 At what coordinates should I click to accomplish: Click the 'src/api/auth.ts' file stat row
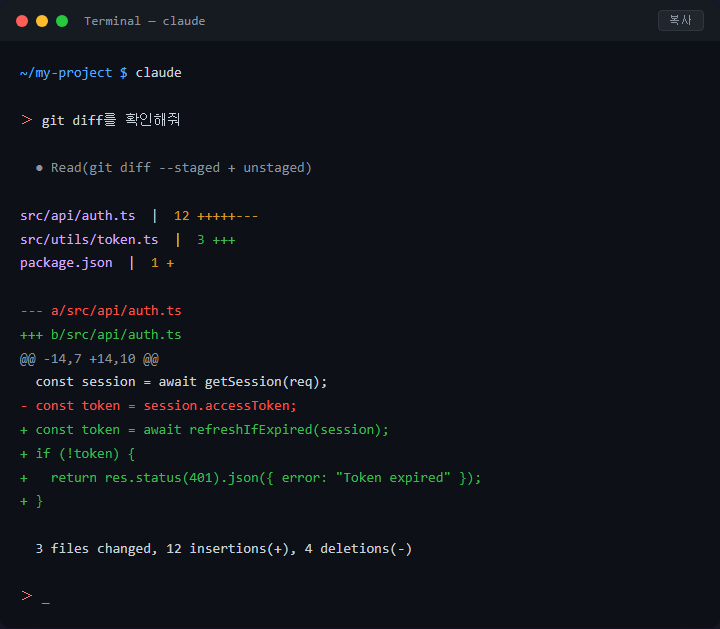pos(139,215)
